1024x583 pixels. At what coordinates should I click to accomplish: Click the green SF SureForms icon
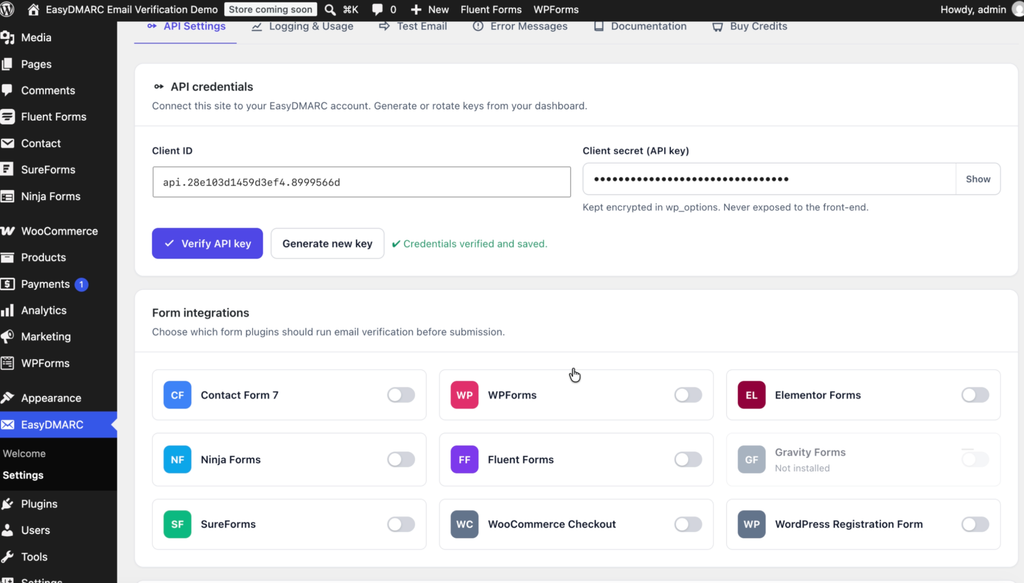point(177,524)
